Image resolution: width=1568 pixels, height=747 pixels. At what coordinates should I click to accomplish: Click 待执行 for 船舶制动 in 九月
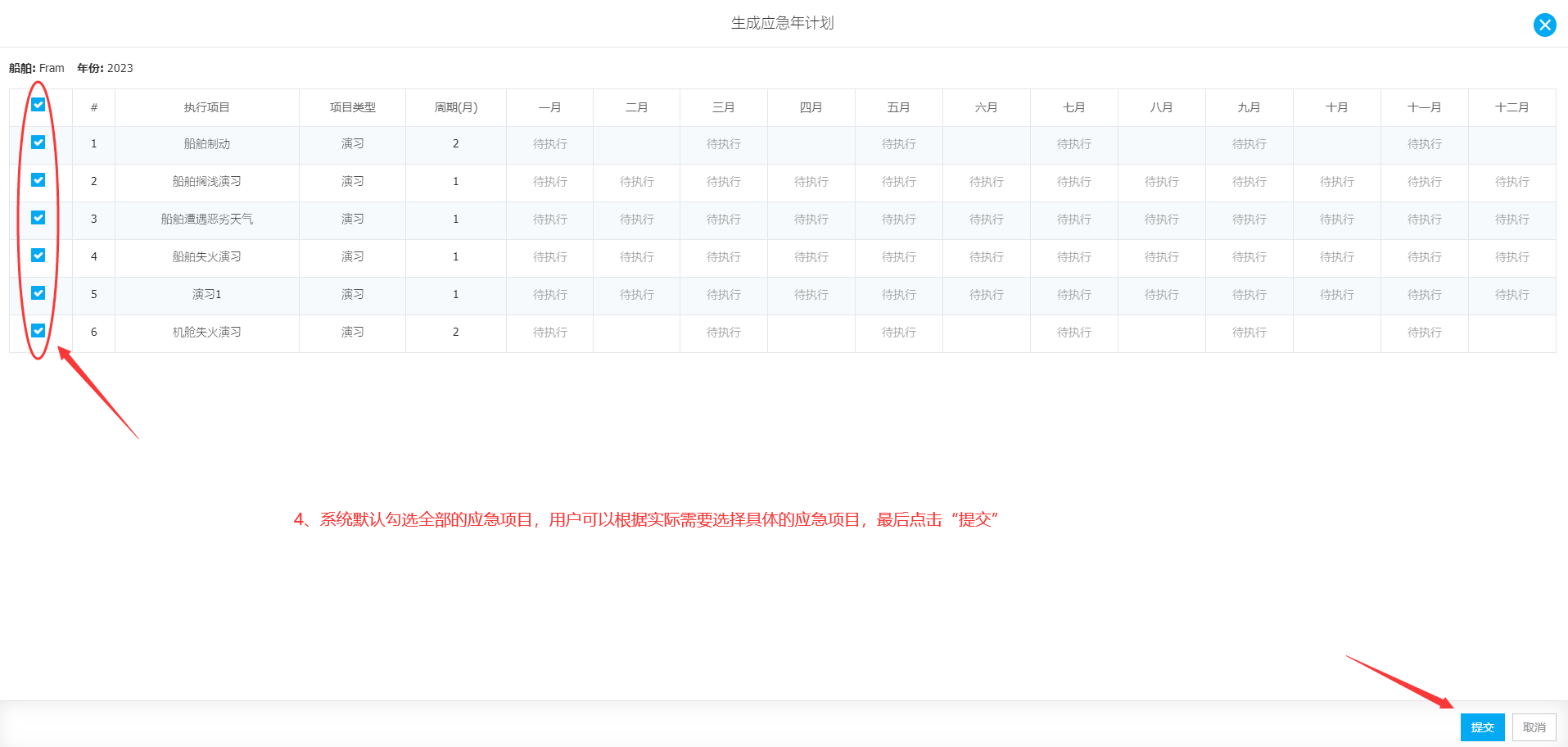click(x=1249, y=144)
